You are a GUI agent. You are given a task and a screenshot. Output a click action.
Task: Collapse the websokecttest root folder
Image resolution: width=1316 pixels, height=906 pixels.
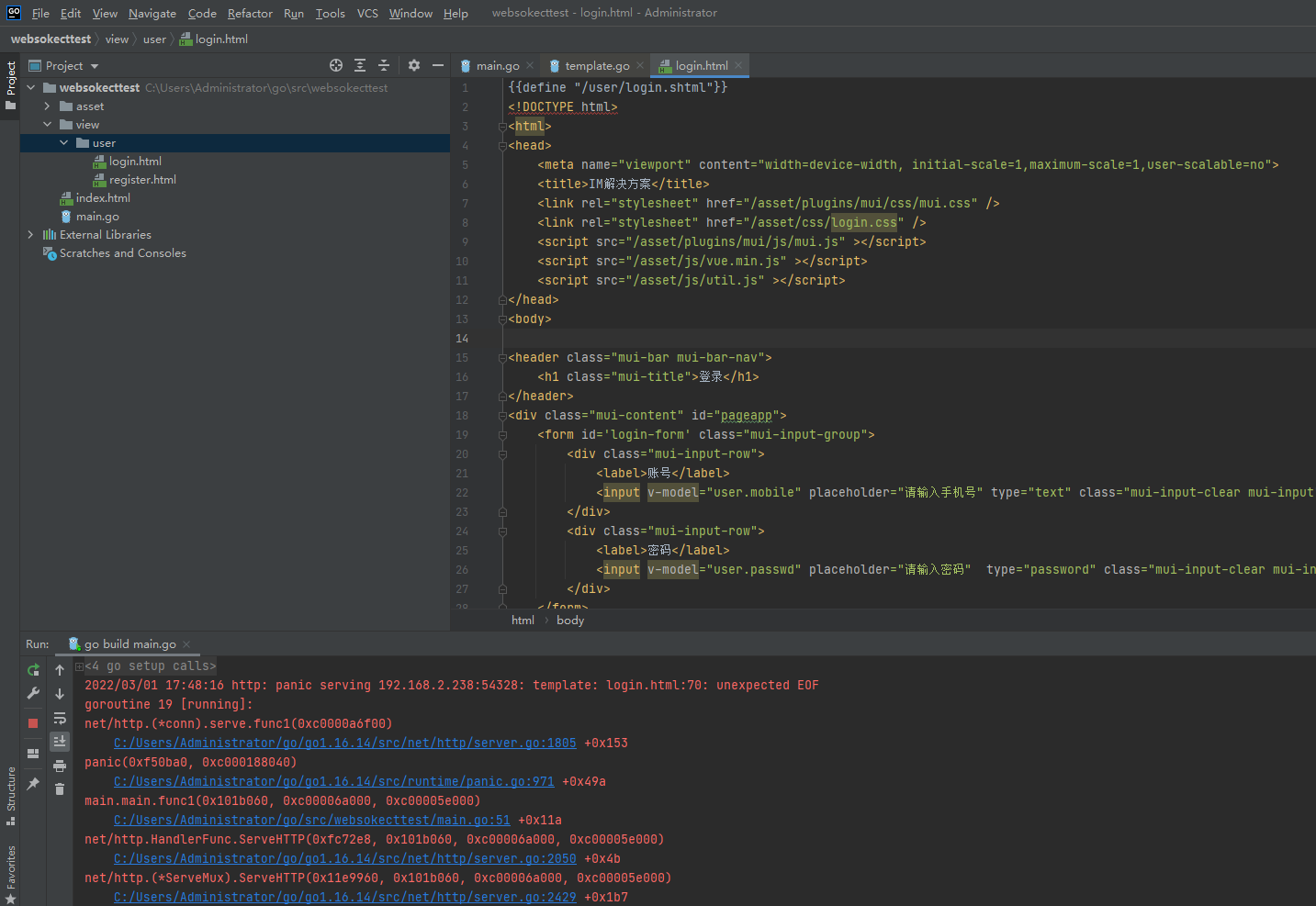tap(30, 88)
